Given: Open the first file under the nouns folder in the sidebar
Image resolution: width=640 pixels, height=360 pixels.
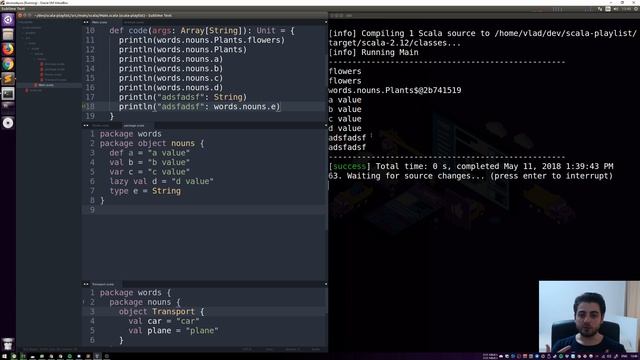Looking at the screenshot, I should [54, 64].
